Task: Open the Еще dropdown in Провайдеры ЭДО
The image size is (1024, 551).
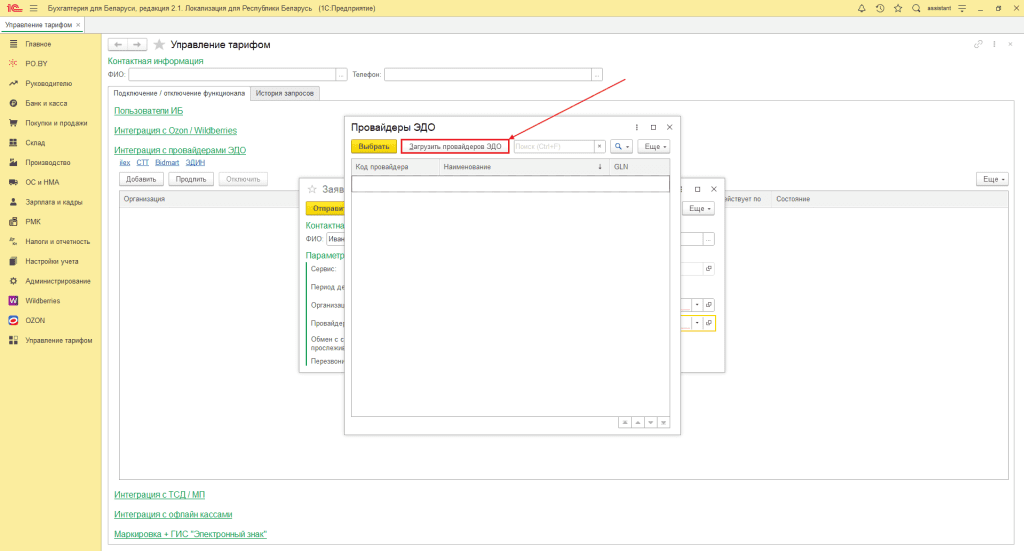Action: point(653,146)
